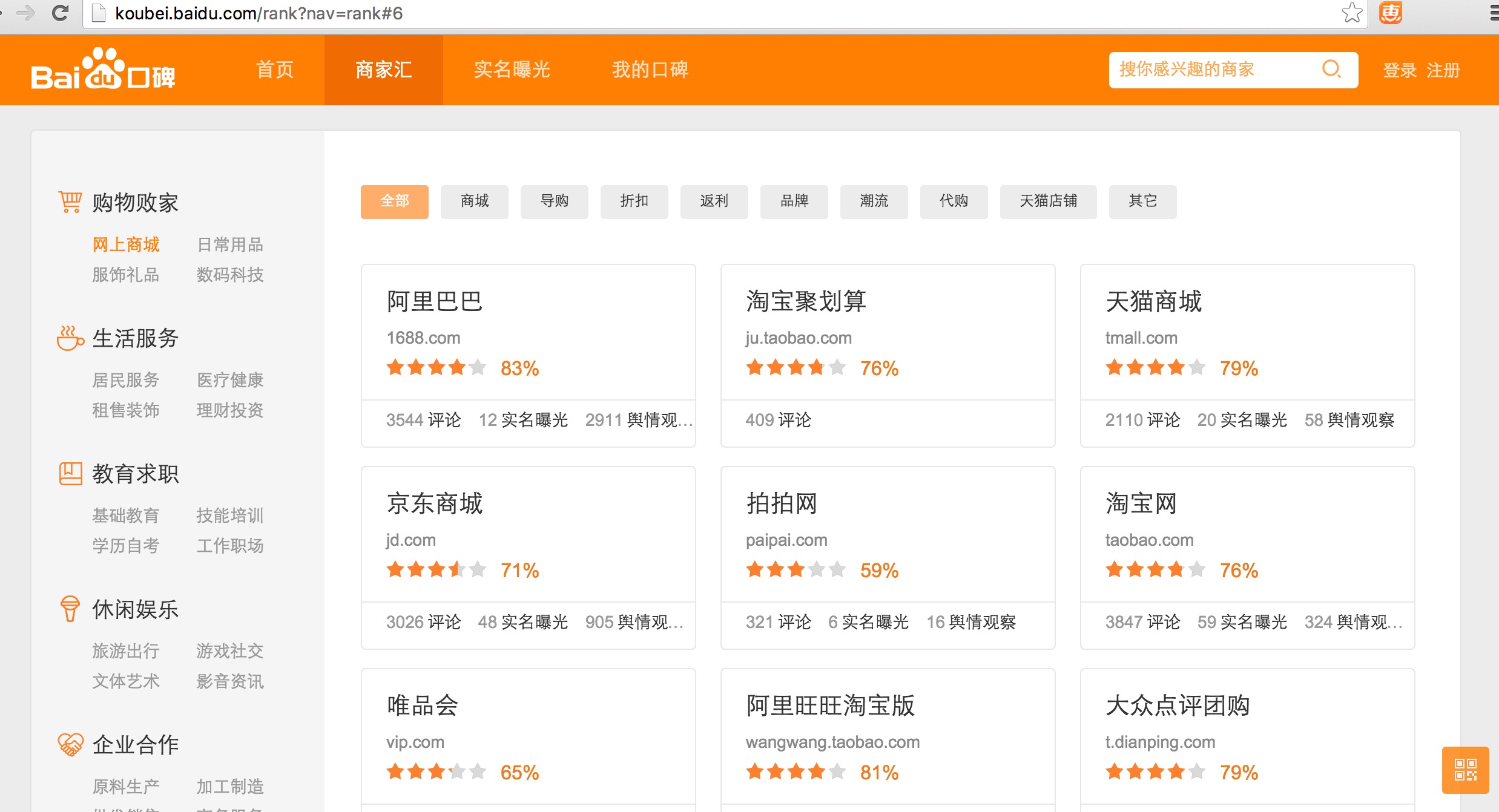The image size is (1499, 812).
Task: Open the 淘宝聚划算 merchant card title
Action: (806, 301)
